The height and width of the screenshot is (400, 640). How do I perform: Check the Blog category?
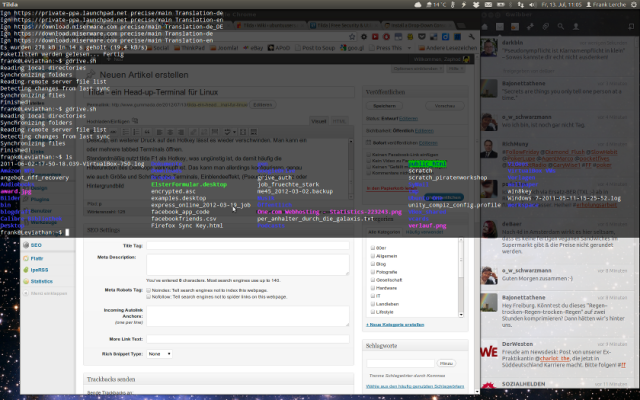click(x=372, y=264)
